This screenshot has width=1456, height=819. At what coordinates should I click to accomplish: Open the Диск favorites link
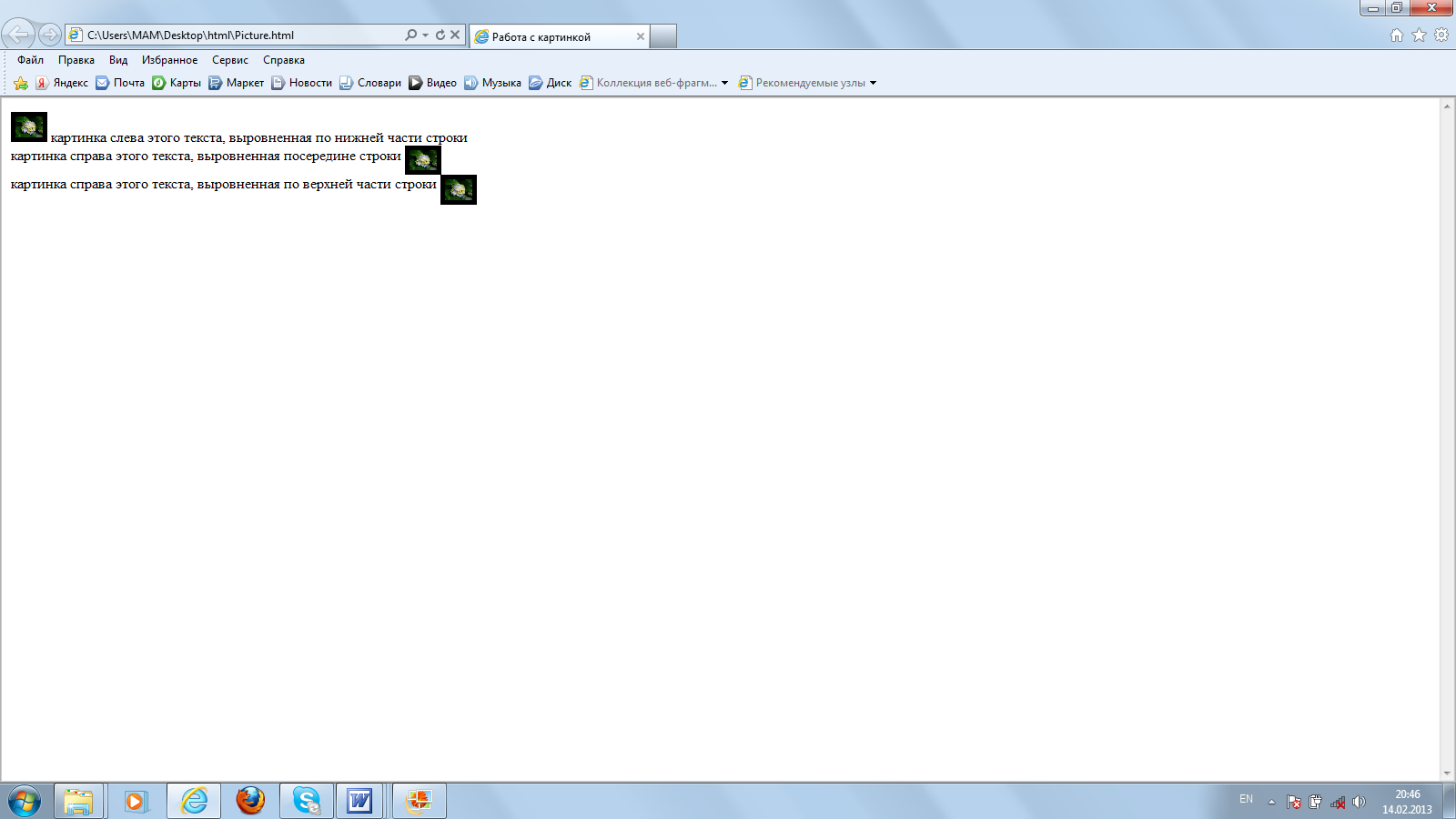click(551, 83)
